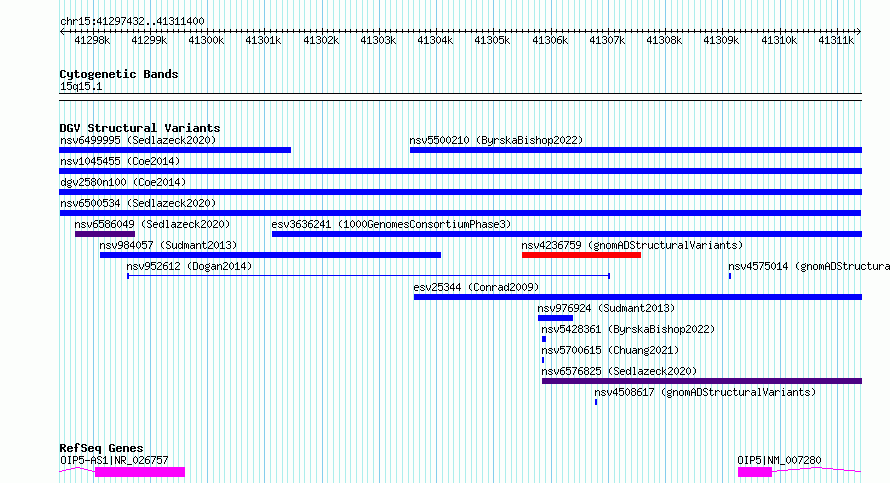Click the chr15:41297432..41311400 position text

click(132, 22)
